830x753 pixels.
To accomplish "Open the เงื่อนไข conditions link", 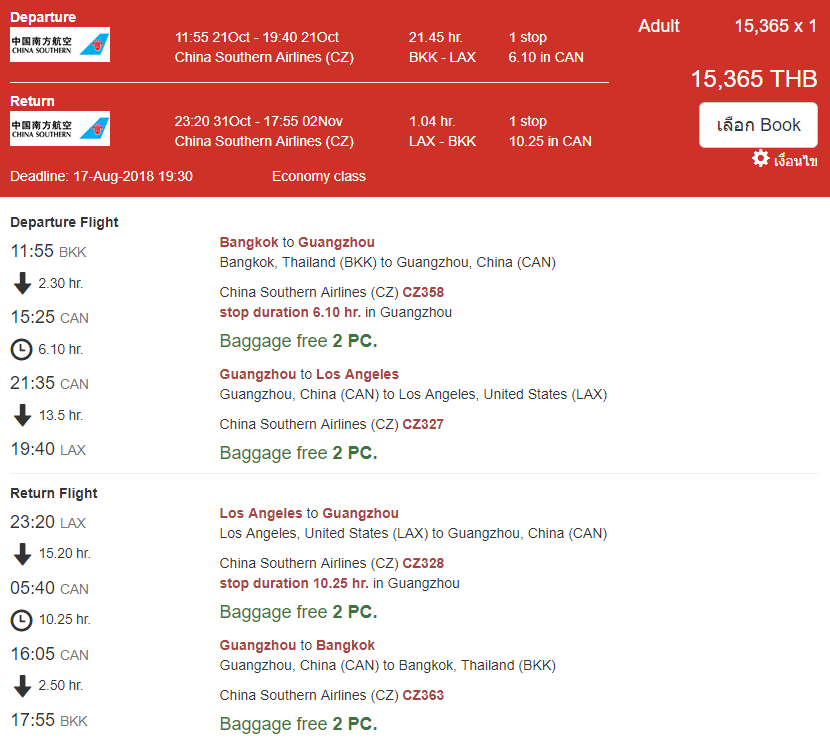I will (796, 160).
